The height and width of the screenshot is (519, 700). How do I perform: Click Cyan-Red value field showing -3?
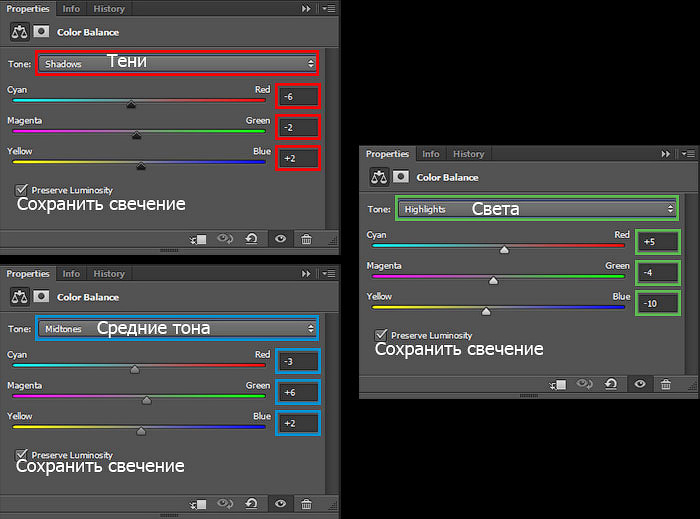(x=298, y=361)
